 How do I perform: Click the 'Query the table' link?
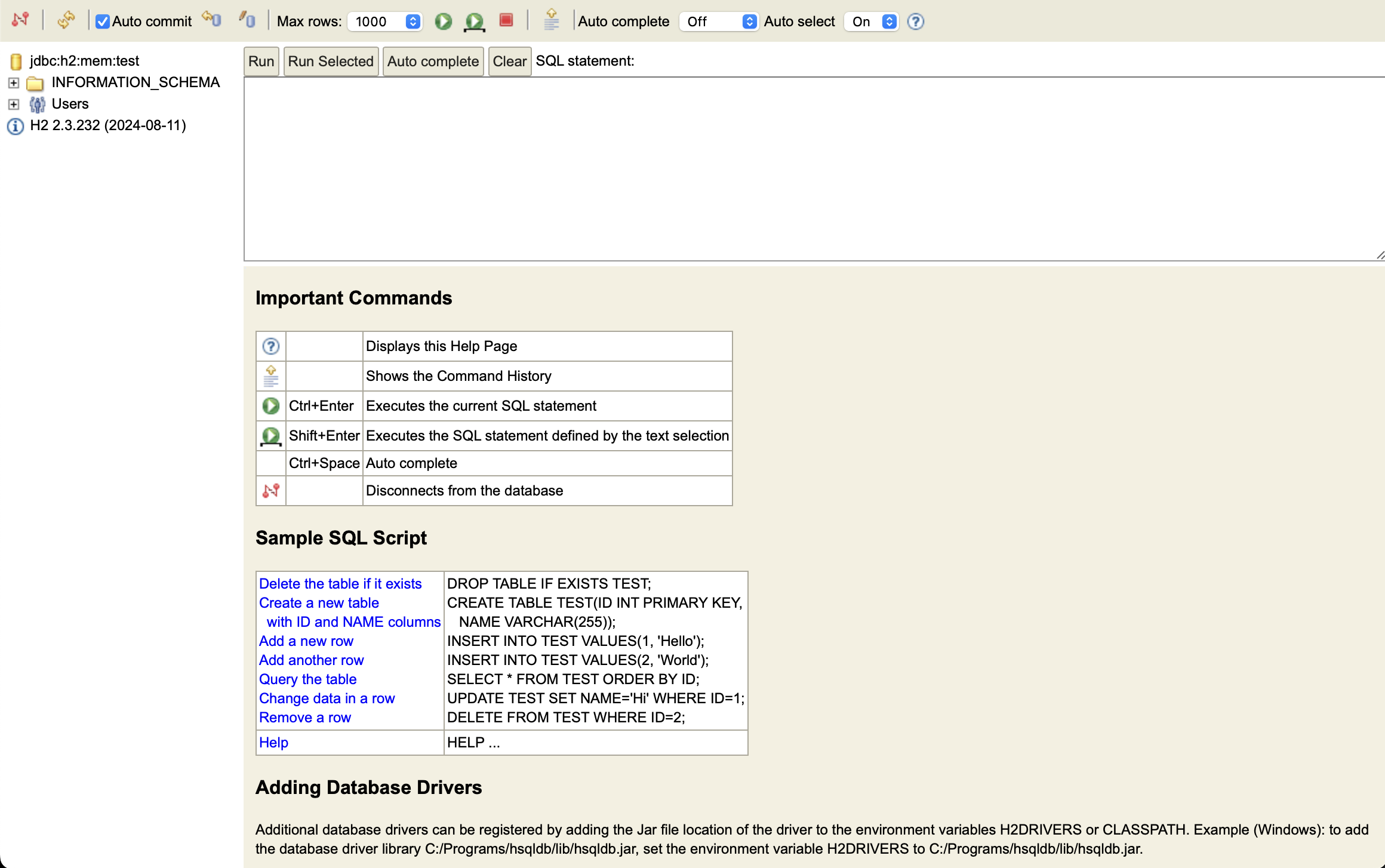coord(307,679)
